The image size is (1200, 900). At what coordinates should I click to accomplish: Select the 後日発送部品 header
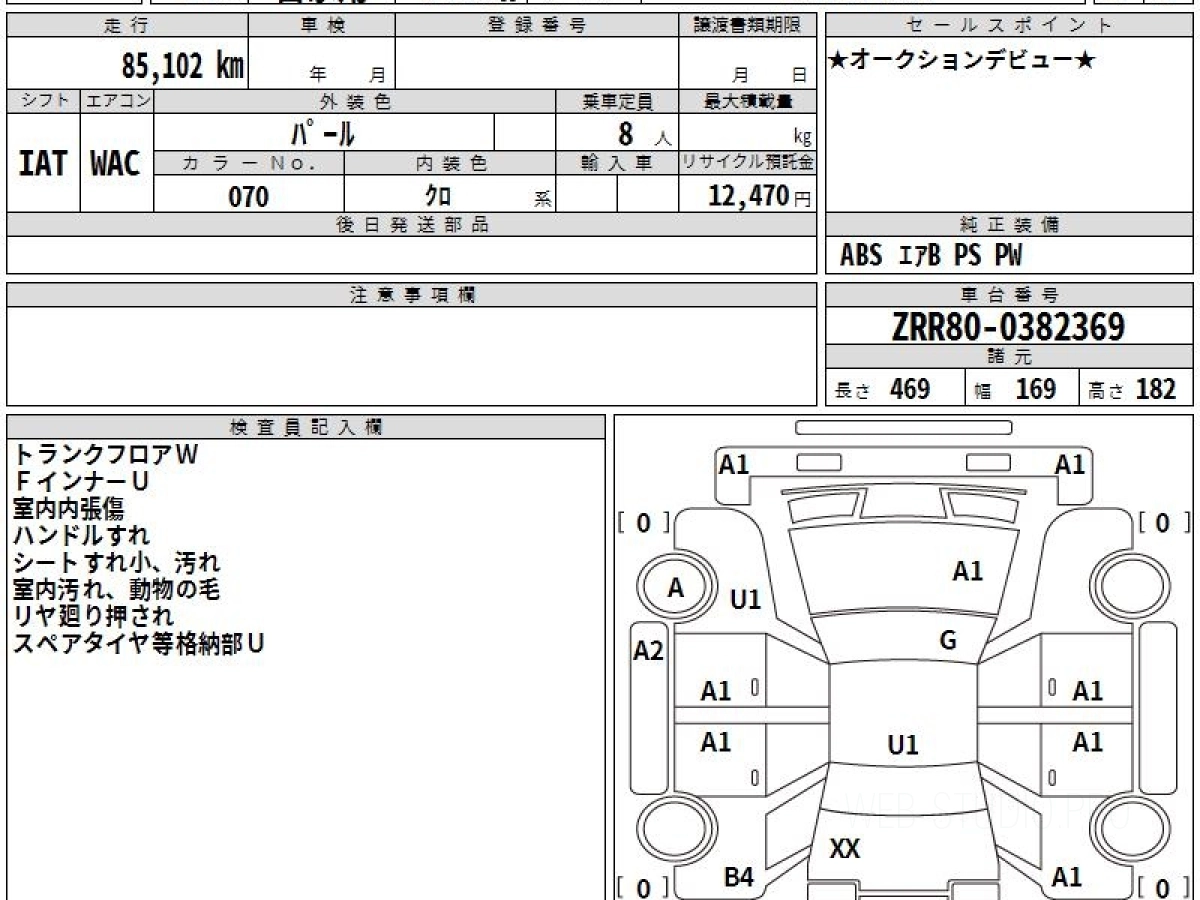[411, 225]
